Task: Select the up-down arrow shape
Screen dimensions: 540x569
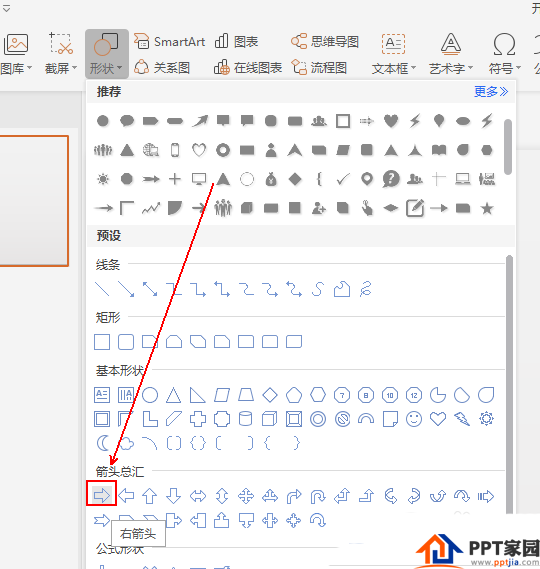Action: [222, 496]
